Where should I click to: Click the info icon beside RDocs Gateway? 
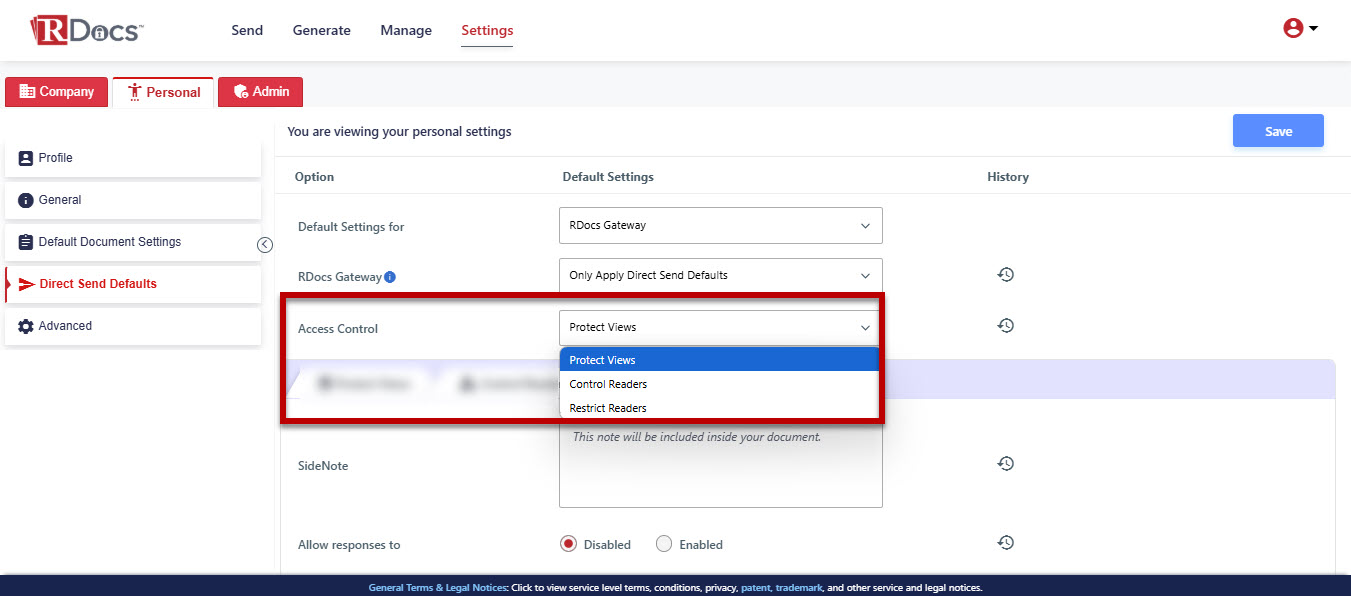(390, 277)
